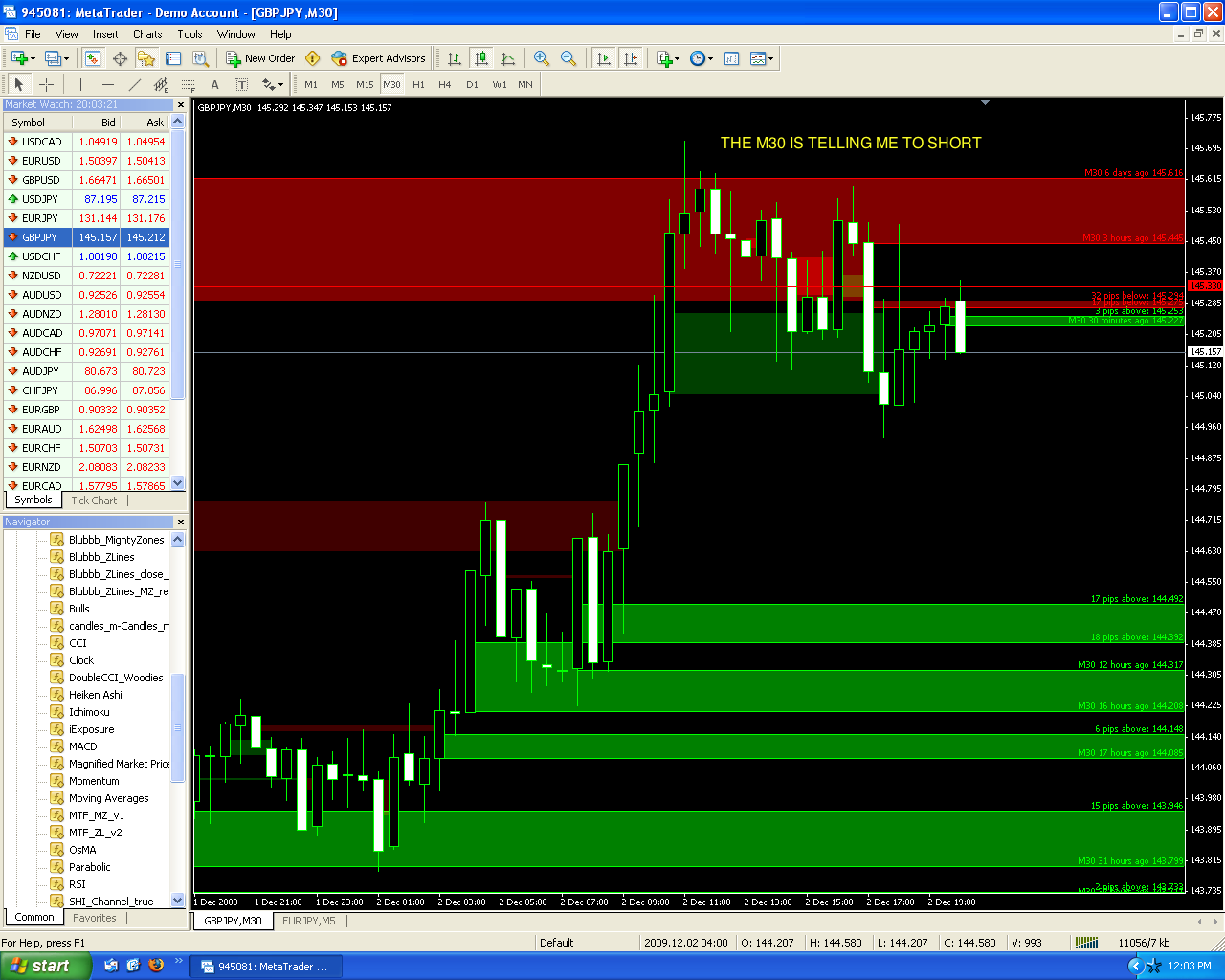Viewport: 1225px width, 980px height.
Task: Switch timeframe to D1
Action: coord(472,84)
